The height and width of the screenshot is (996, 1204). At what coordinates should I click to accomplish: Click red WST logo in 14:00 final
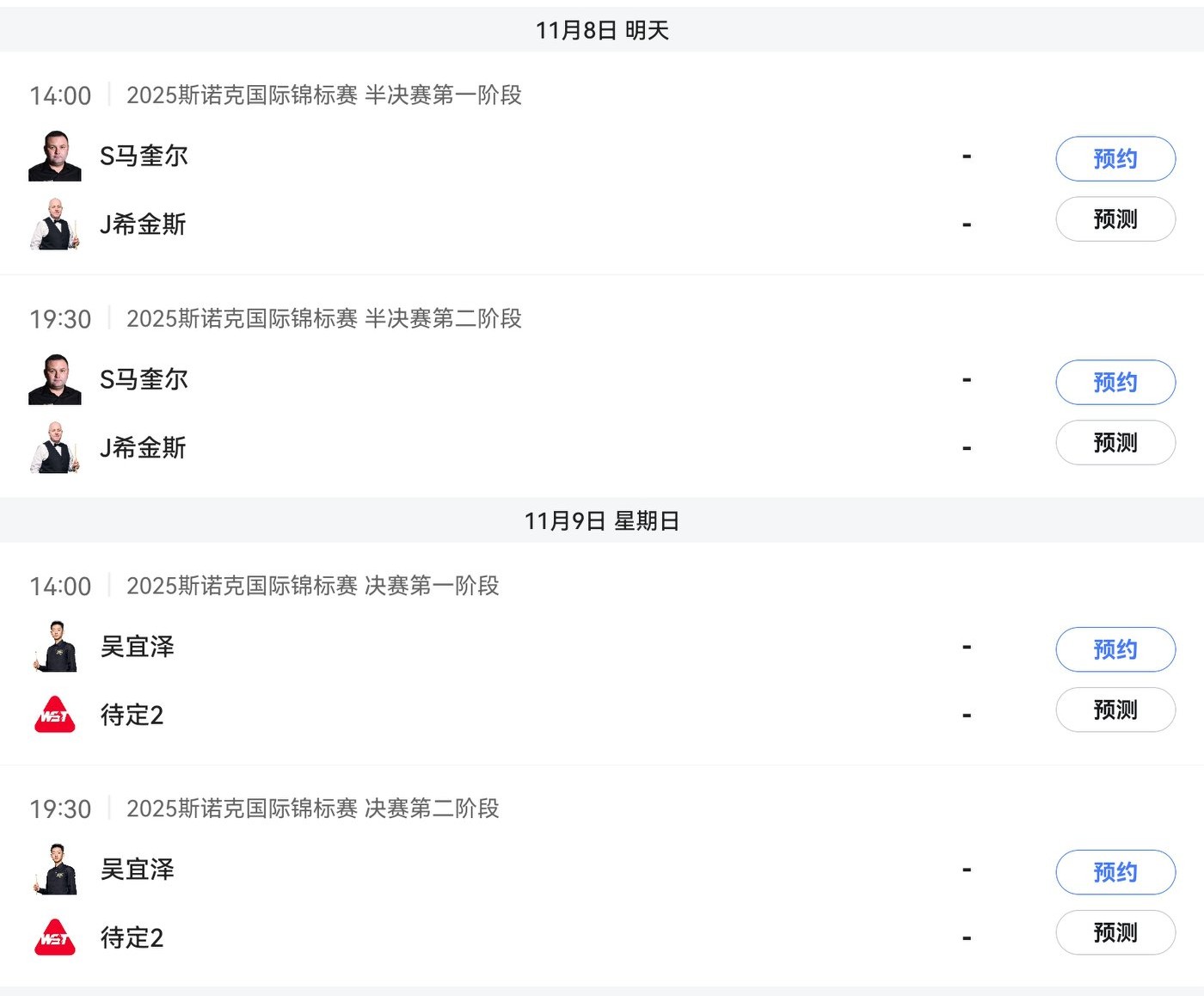coord(55,715)
